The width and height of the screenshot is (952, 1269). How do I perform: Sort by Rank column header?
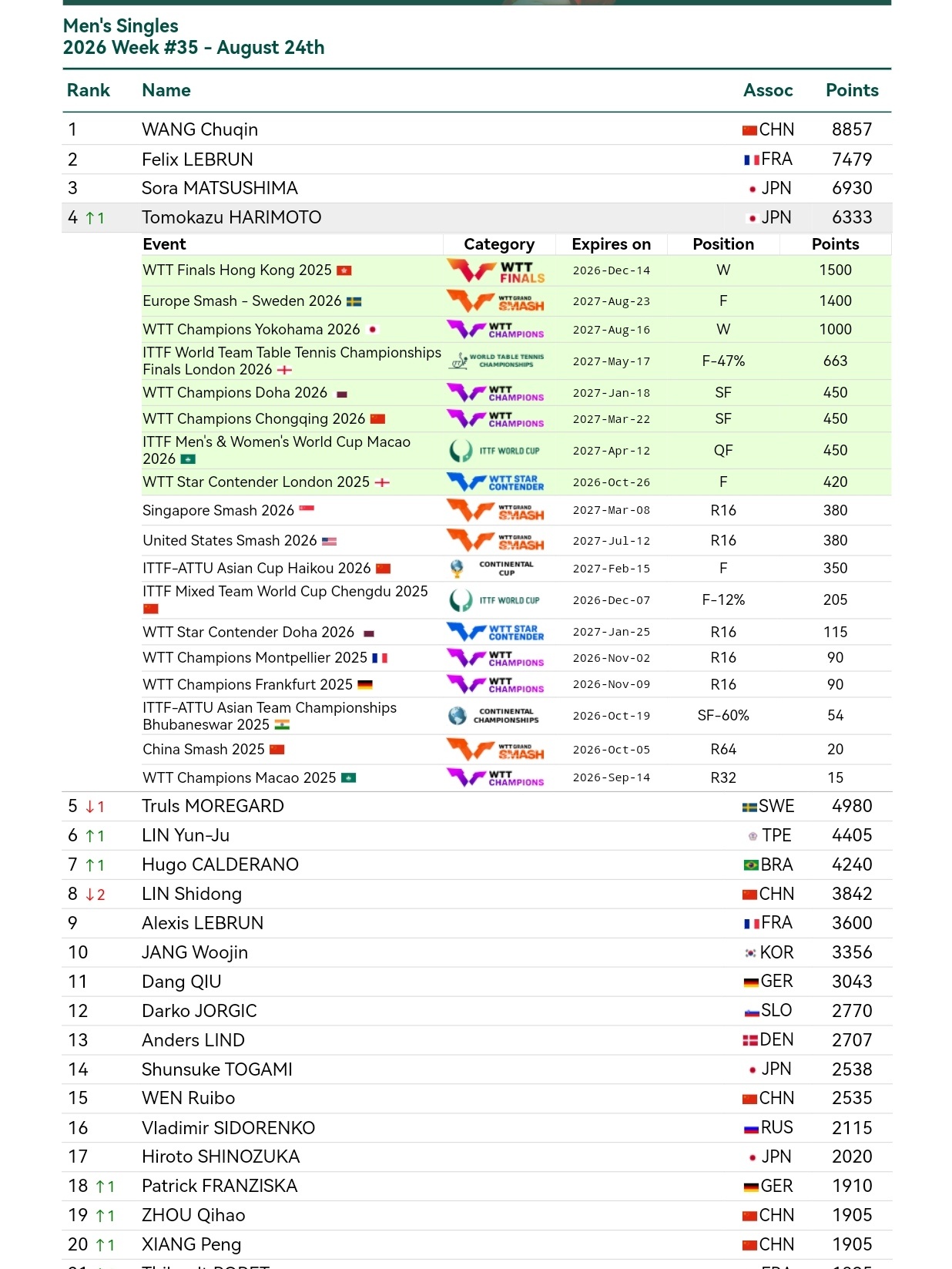tap(89, 91)
